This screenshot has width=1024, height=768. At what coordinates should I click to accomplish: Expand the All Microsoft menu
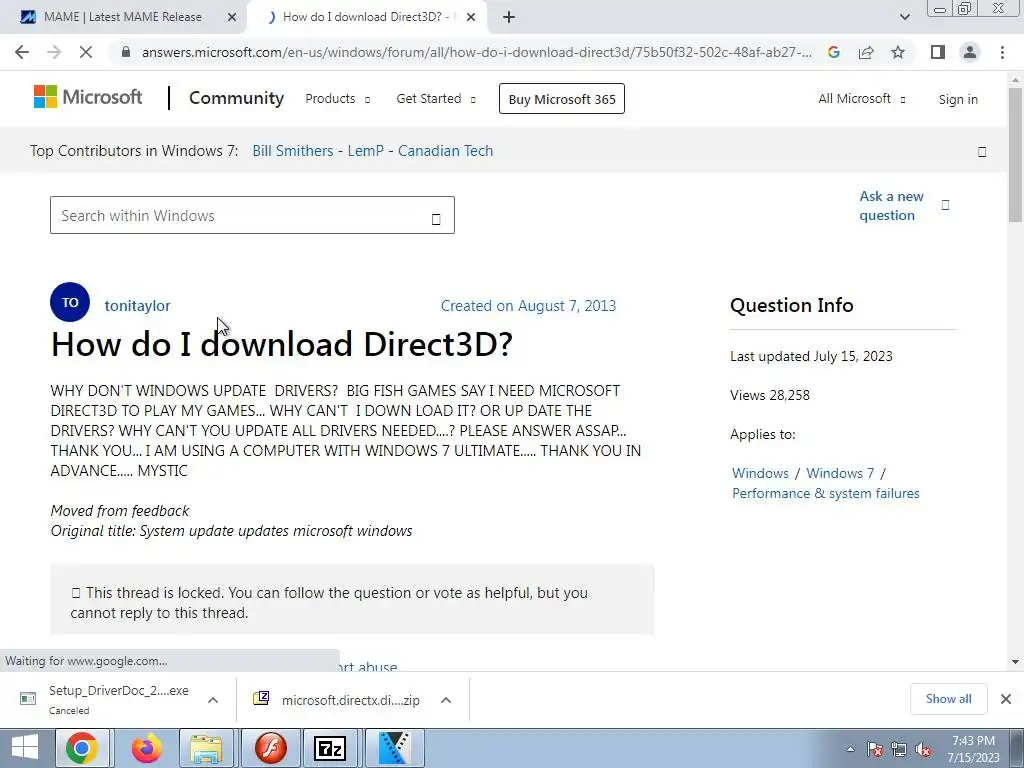click(x=861, y=99)
